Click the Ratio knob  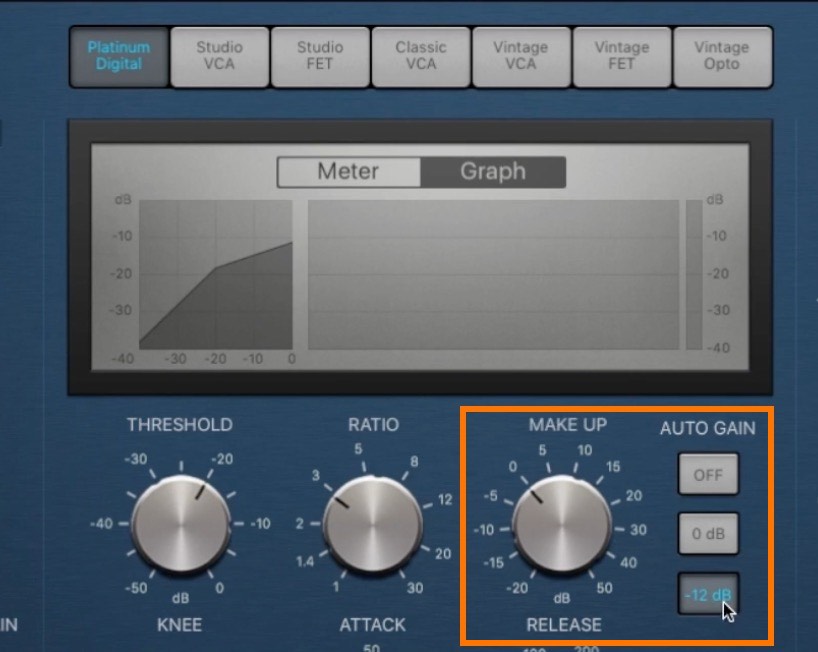pos(371,524)
